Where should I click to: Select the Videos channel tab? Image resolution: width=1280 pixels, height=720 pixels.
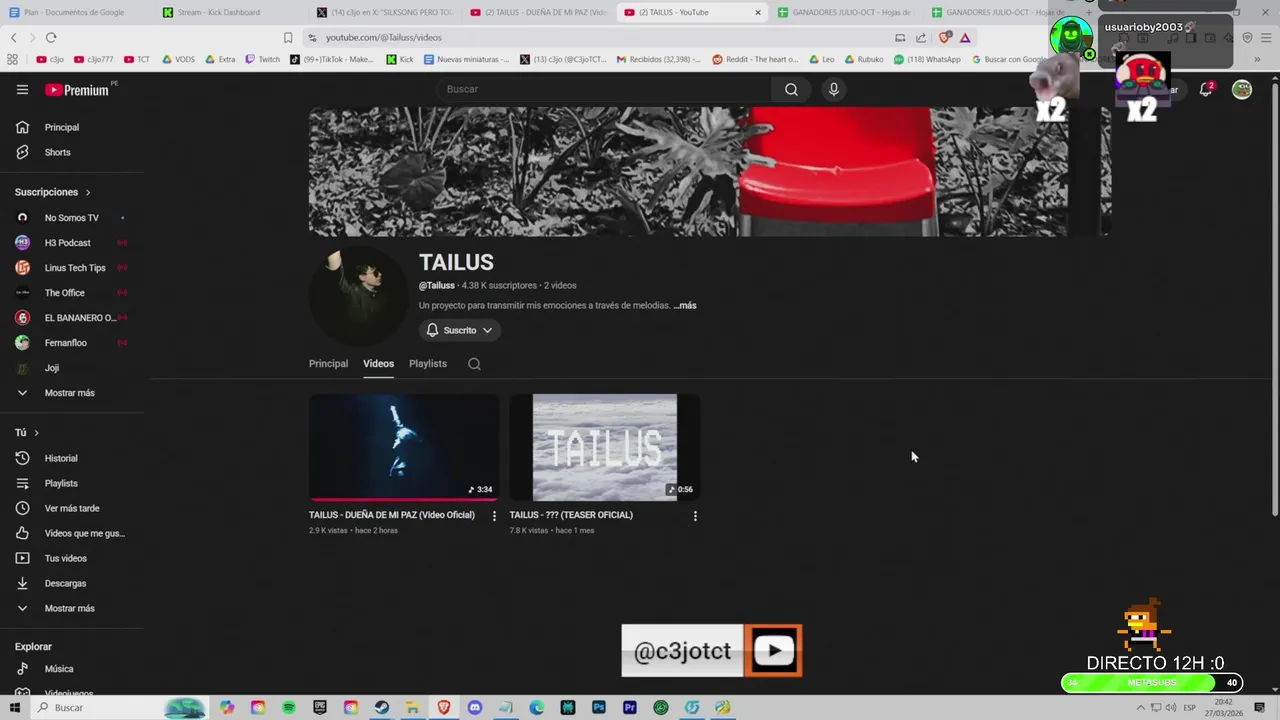point(378,364)
